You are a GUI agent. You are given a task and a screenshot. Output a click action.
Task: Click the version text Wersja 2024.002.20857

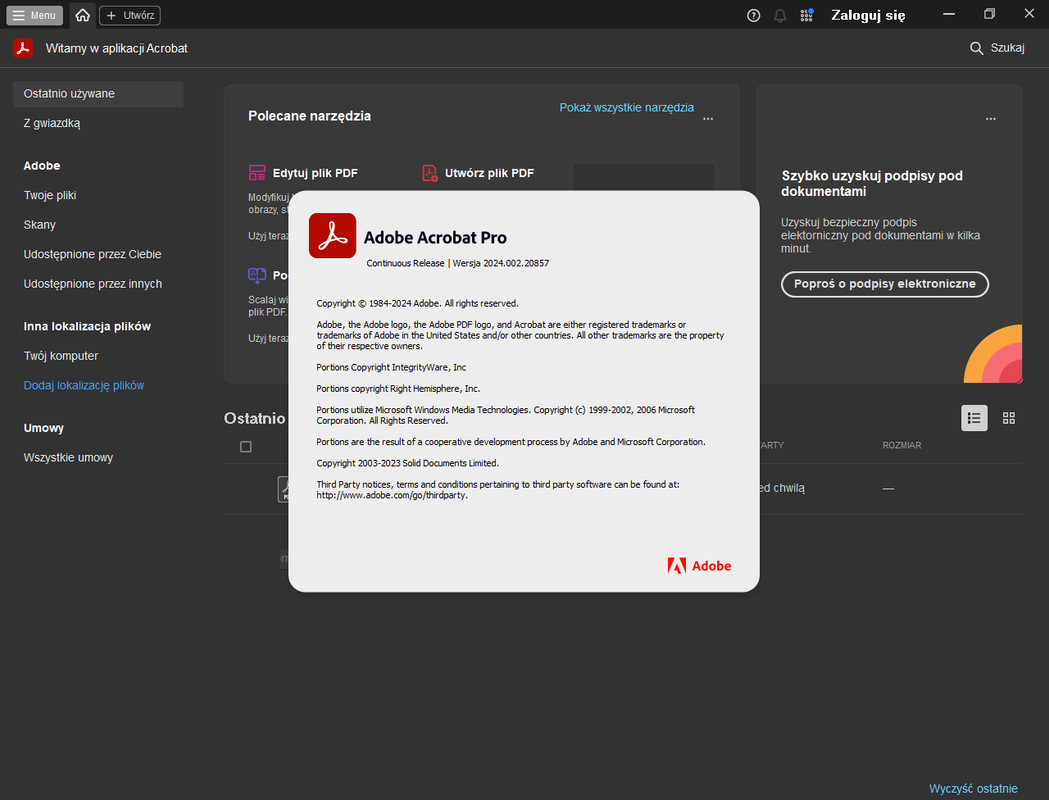(x=500, y=264)
